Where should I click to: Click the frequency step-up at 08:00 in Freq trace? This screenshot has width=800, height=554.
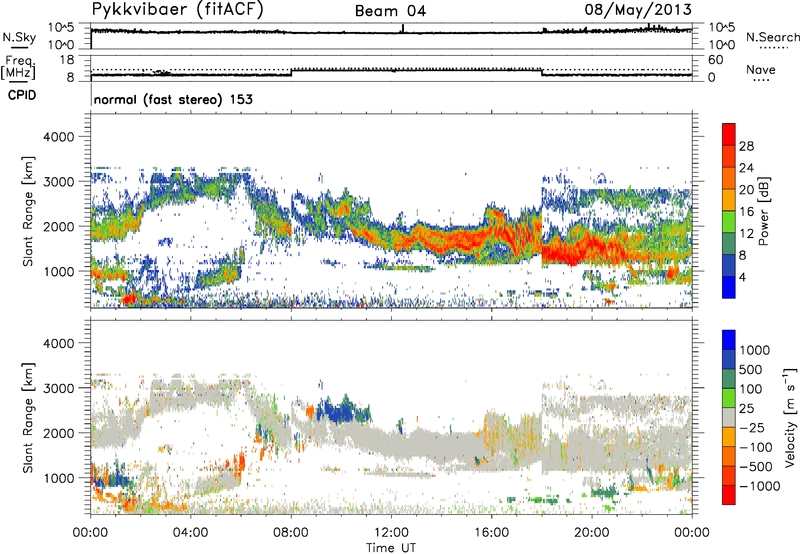[x=291, y=72]
